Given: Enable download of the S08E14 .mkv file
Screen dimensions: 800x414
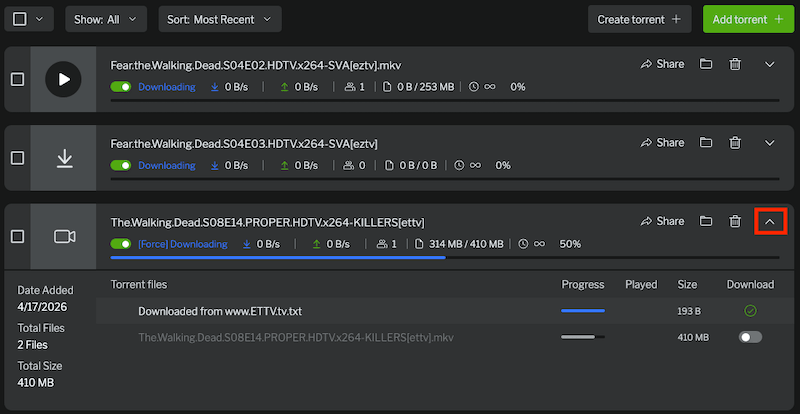Looking at the screenshot, I should tap(749, 338).
